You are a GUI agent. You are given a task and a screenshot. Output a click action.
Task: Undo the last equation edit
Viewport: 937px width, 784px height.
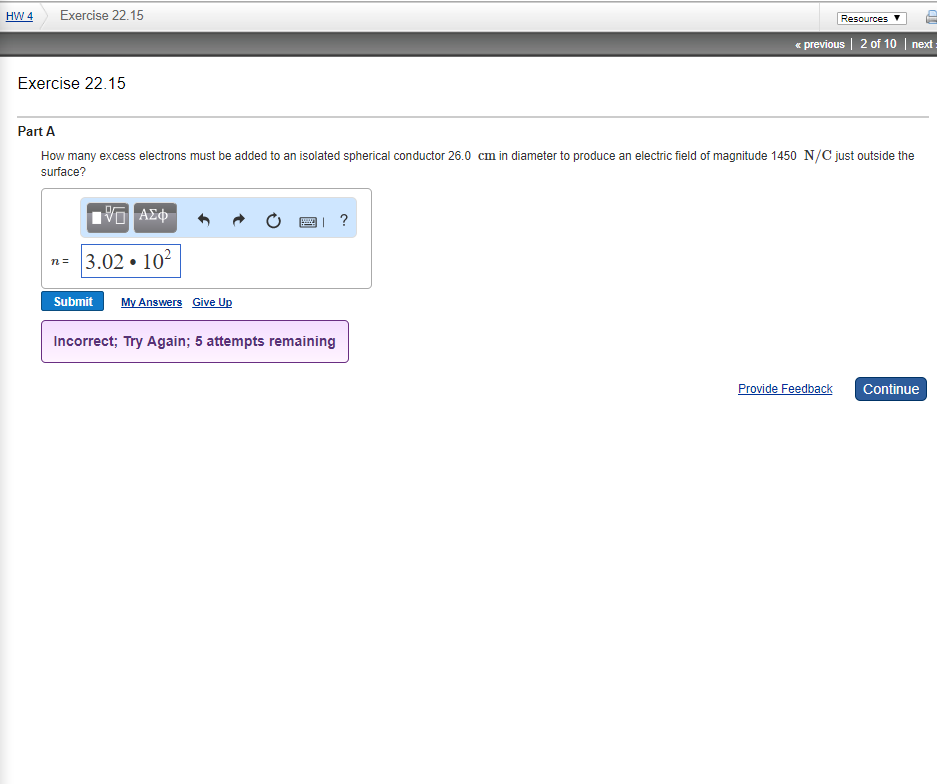pos(203,219)
